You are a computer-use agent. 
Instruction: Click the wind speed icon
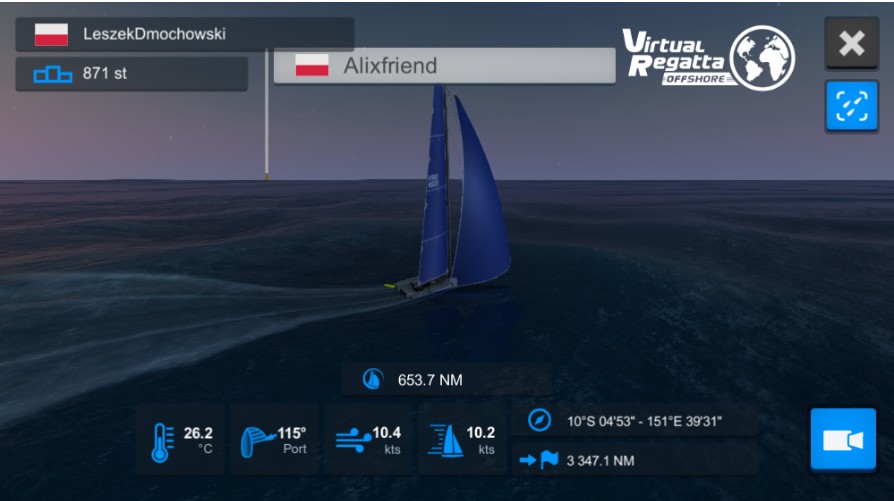pyautogui.click(x=352, y=441)
